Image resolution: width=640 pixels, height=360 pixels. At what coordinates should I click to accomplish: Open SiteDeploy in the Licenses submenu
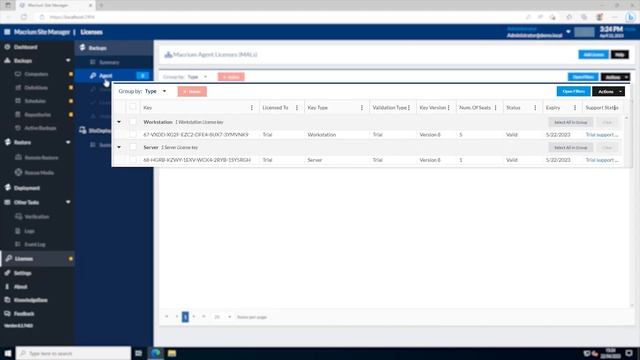click(x=100, y=131)
